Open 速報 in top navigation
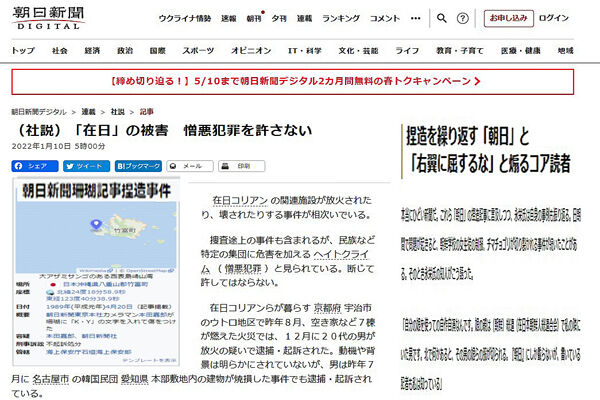The image size is (600, 400). 228,18
